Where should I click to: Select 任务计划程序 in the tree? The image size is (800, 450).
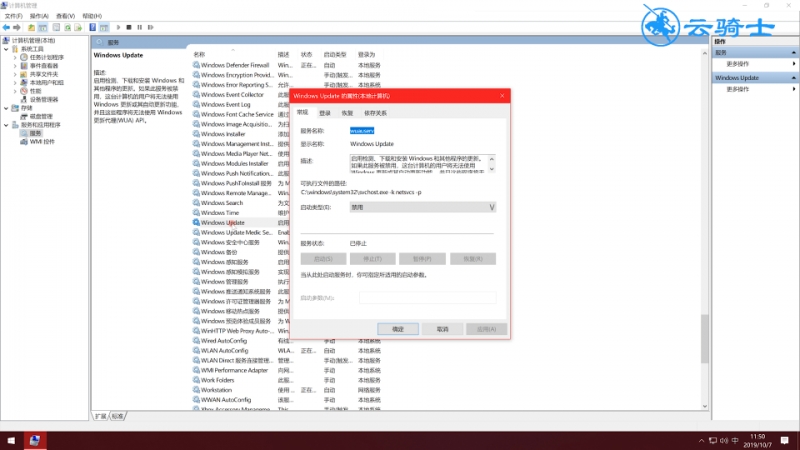46,58
